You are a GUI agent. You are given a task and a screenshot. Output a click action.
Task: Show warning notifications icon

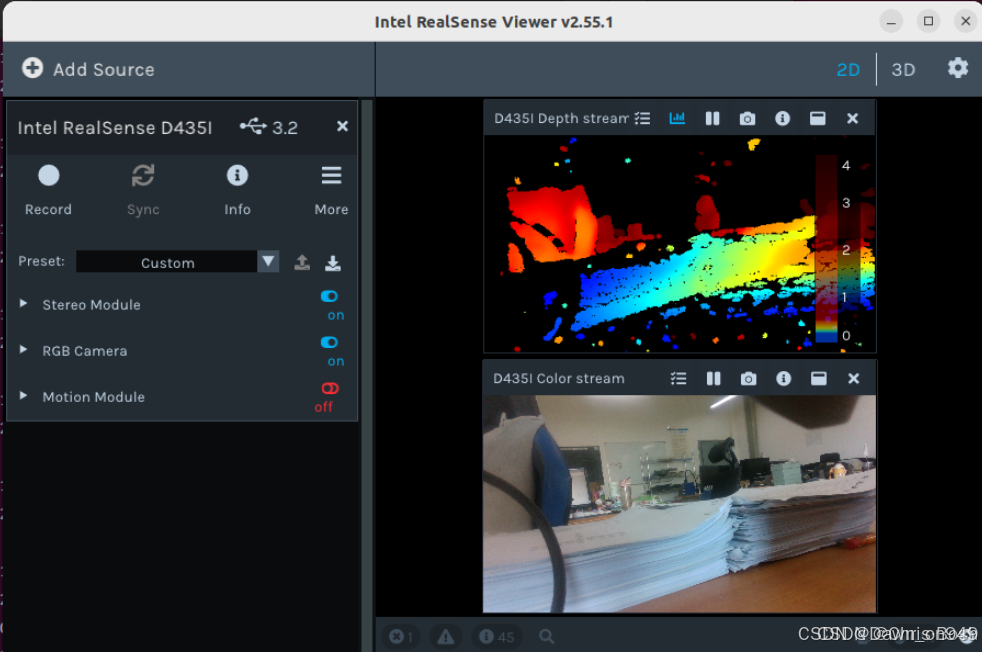click(x=445, y=637)
